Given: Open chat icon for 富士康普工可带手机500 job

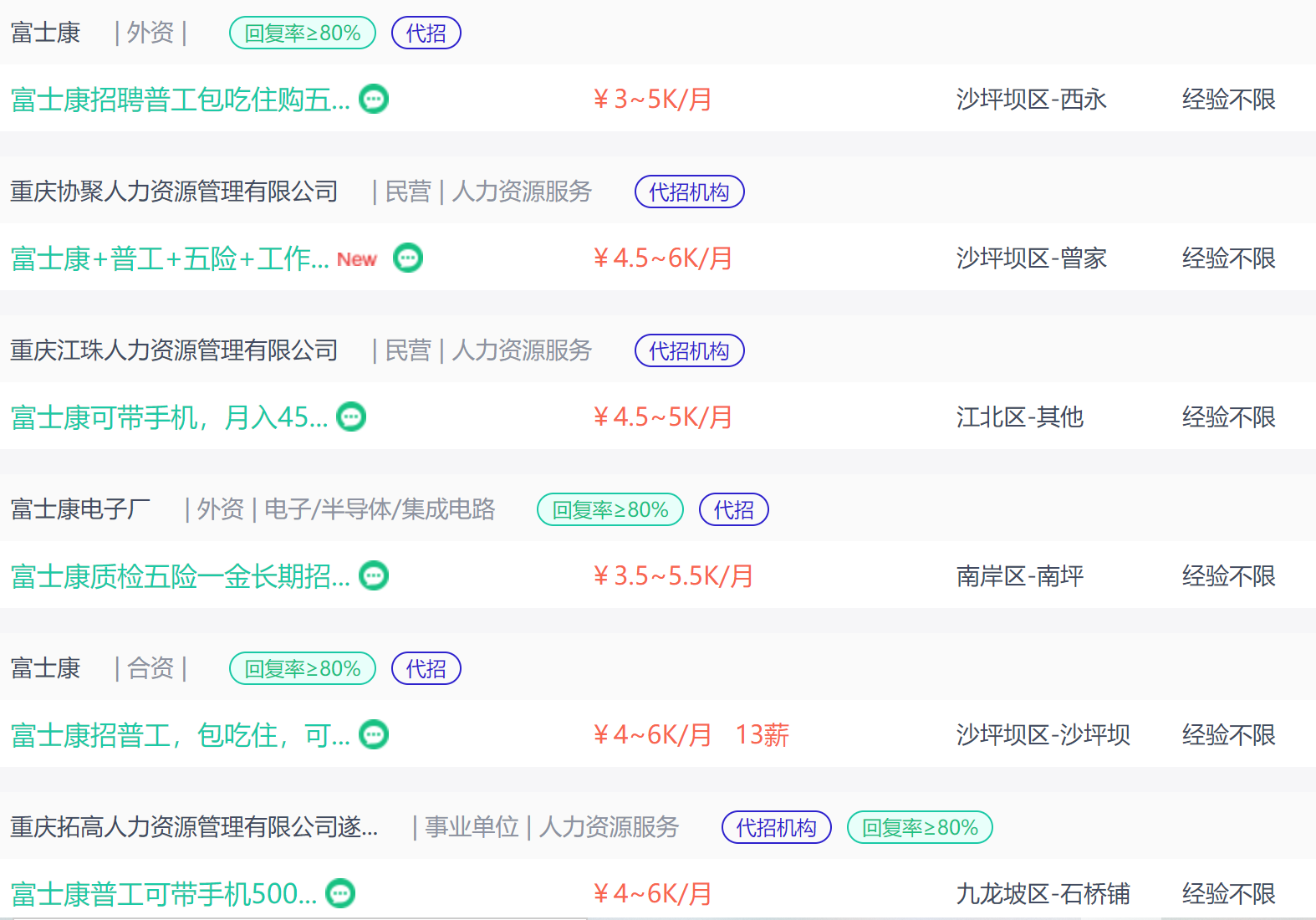Looking at the screenshot, I should point(340,894).
